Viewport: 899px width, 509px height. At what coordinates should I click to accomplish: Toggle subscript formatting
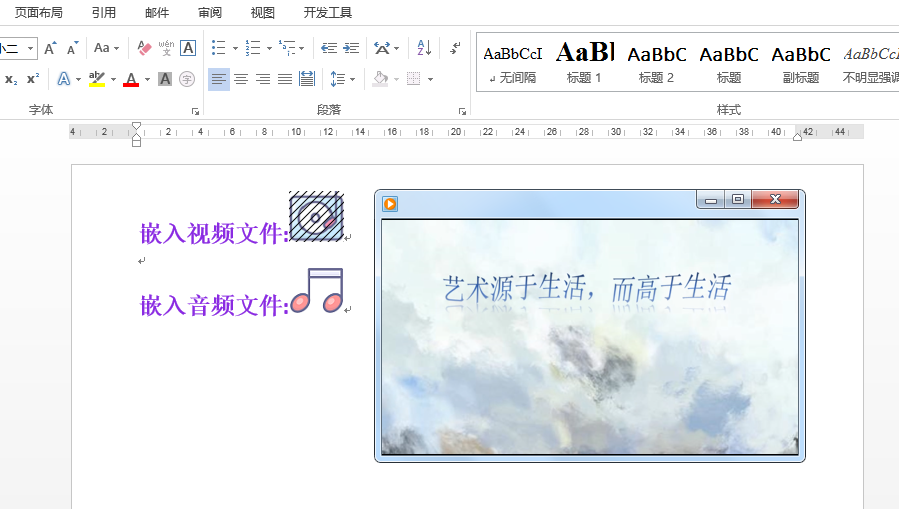11,79
